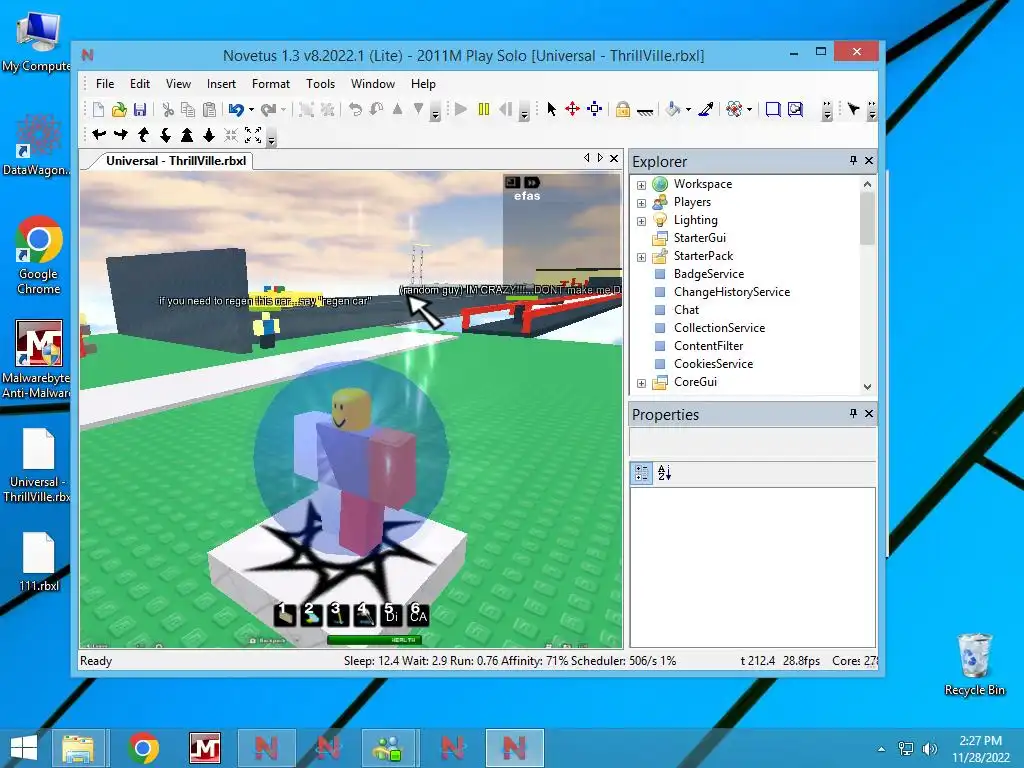Select StarterGui in Explorer
Image resolution: width=1024 pixels, height=768 pixels.
tap(699, 238)
